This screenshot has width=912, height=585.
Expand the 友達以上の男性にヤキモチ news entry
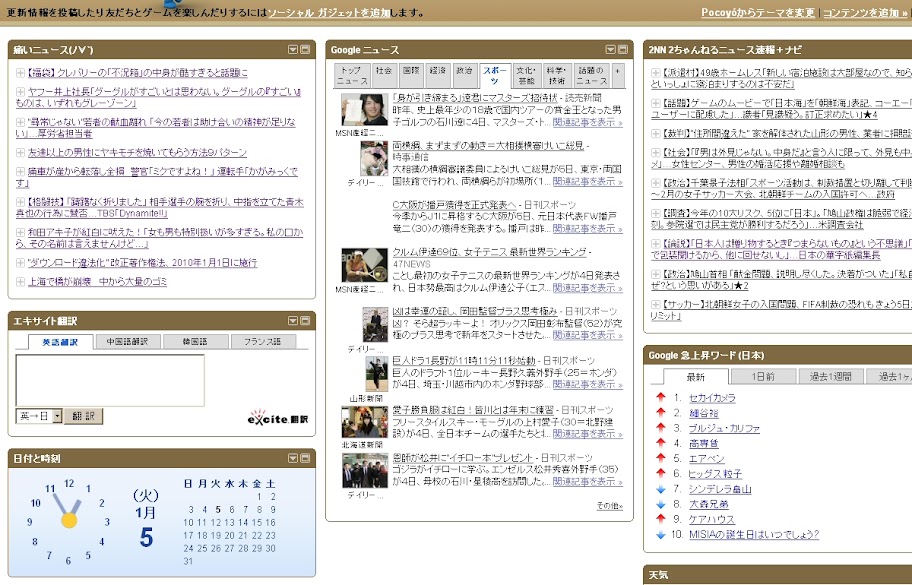(20, 153)
